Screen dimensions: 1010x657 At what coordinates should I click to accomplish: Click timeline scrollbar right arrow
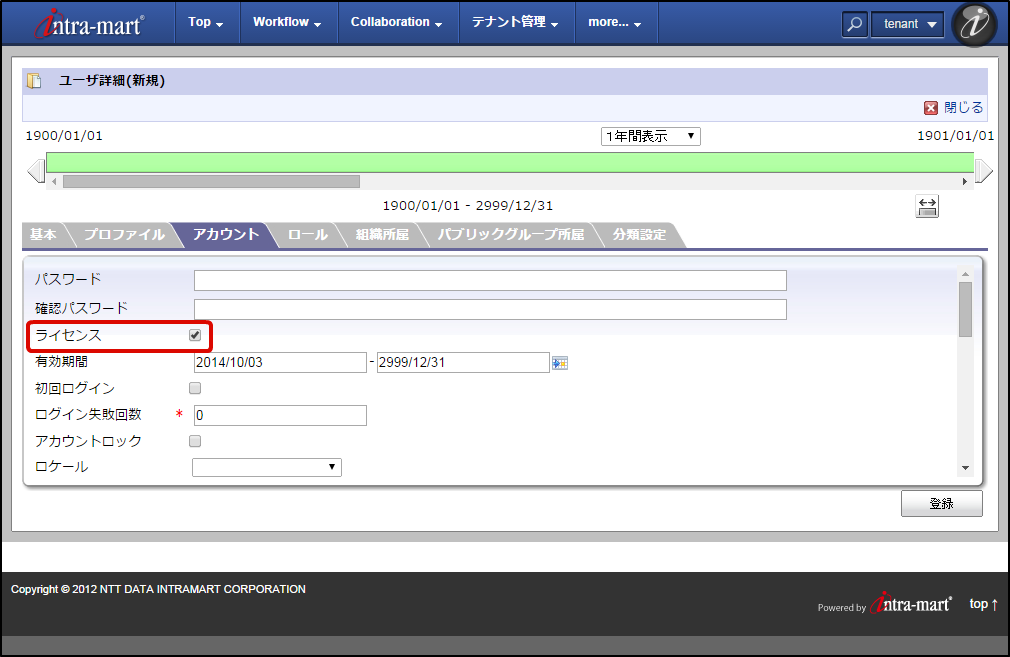965,182
